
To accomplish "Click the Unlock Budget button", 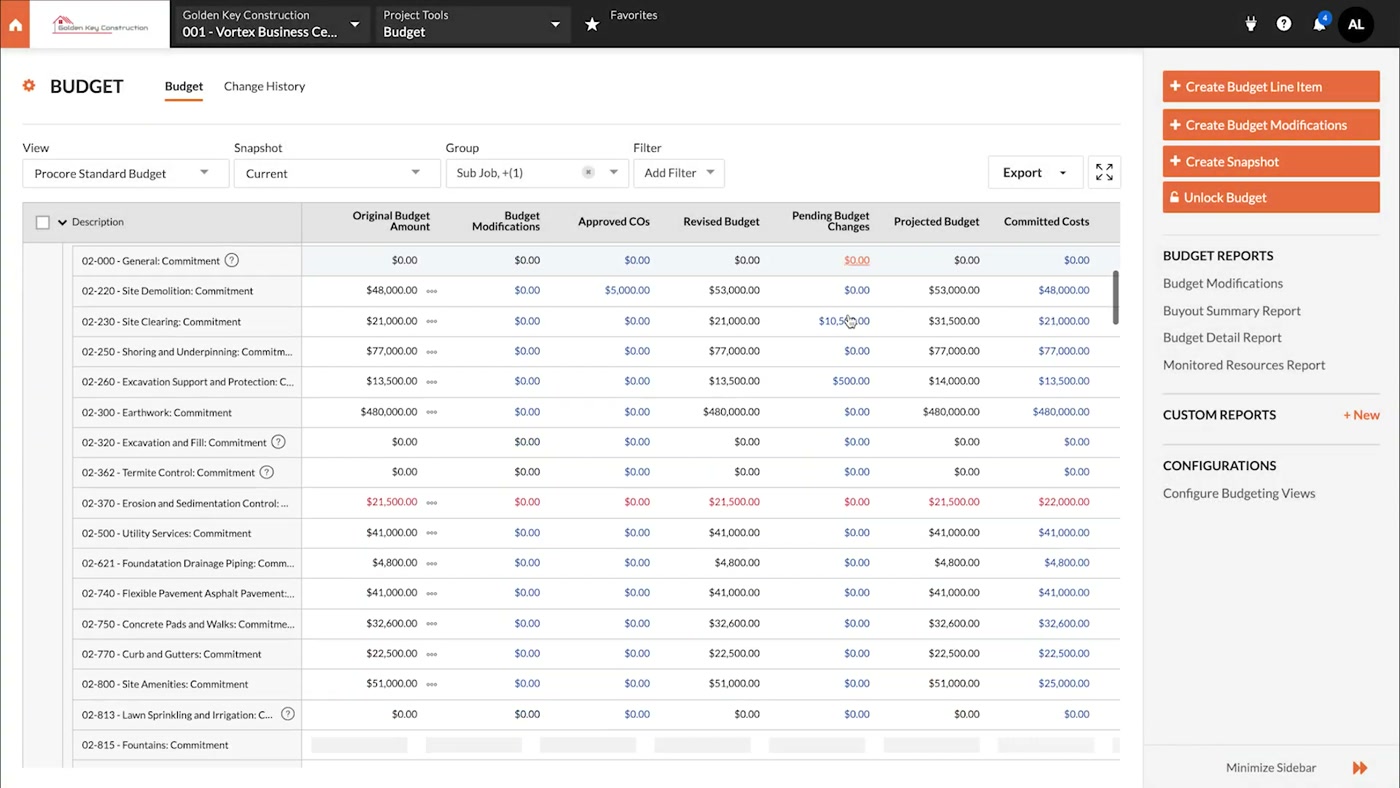I will coord(1271,197).
